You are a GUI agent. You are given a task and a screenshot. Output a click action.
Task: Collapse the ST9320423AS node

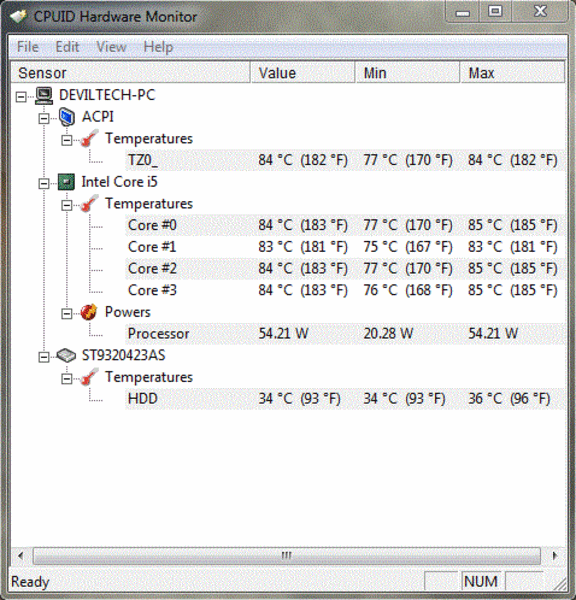pos(44,357)
